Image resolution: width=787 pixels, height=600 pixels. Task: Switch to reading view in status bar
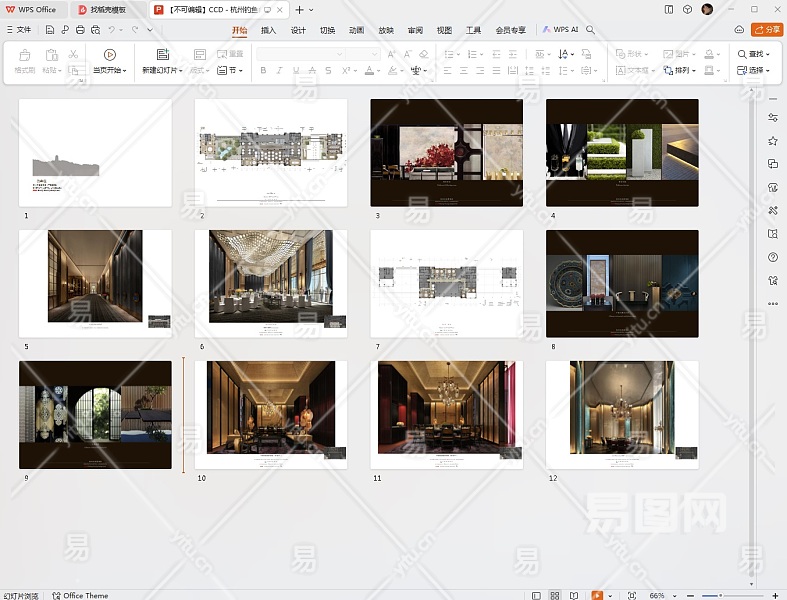[574, 595]
